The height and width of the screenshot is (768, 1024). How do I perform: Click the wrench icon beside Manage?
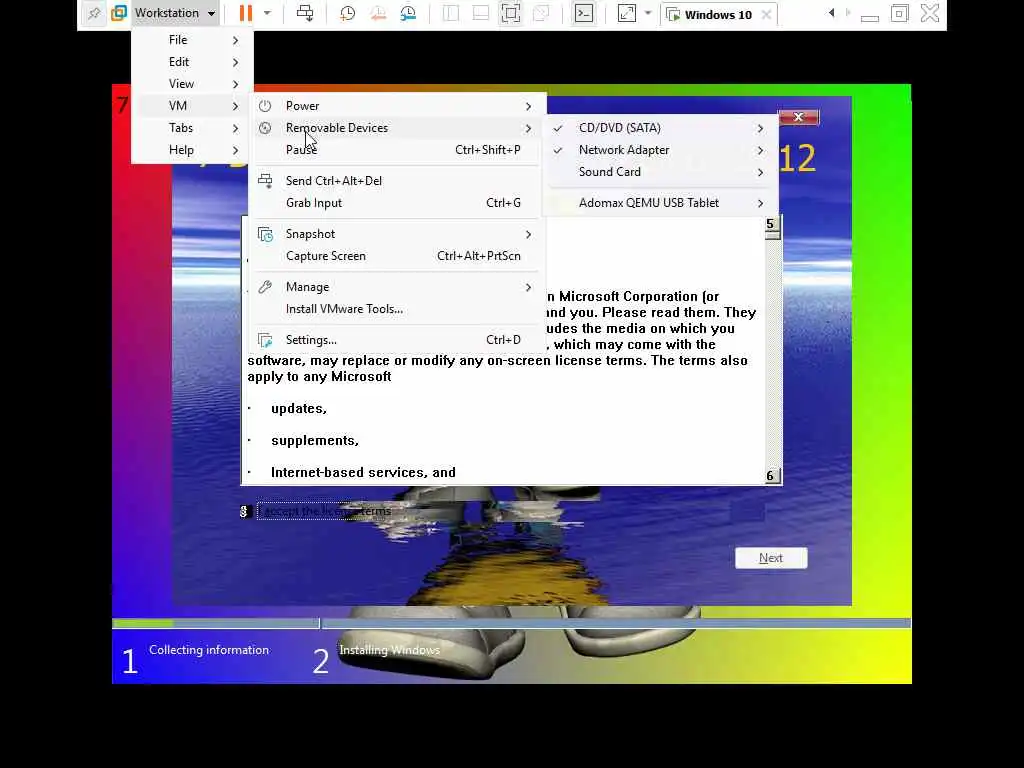point(264,287)
